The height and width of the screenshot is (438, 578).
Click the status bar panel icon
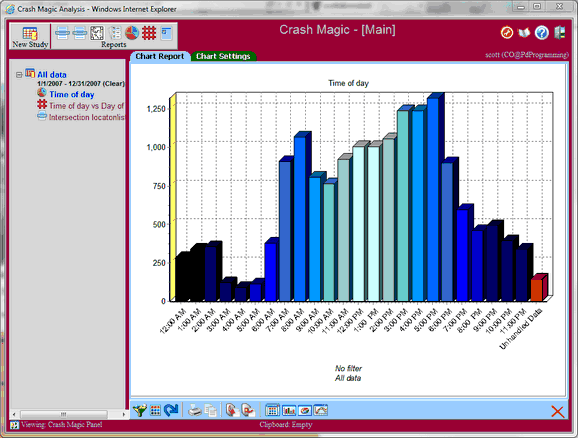(x=14, y=425)
